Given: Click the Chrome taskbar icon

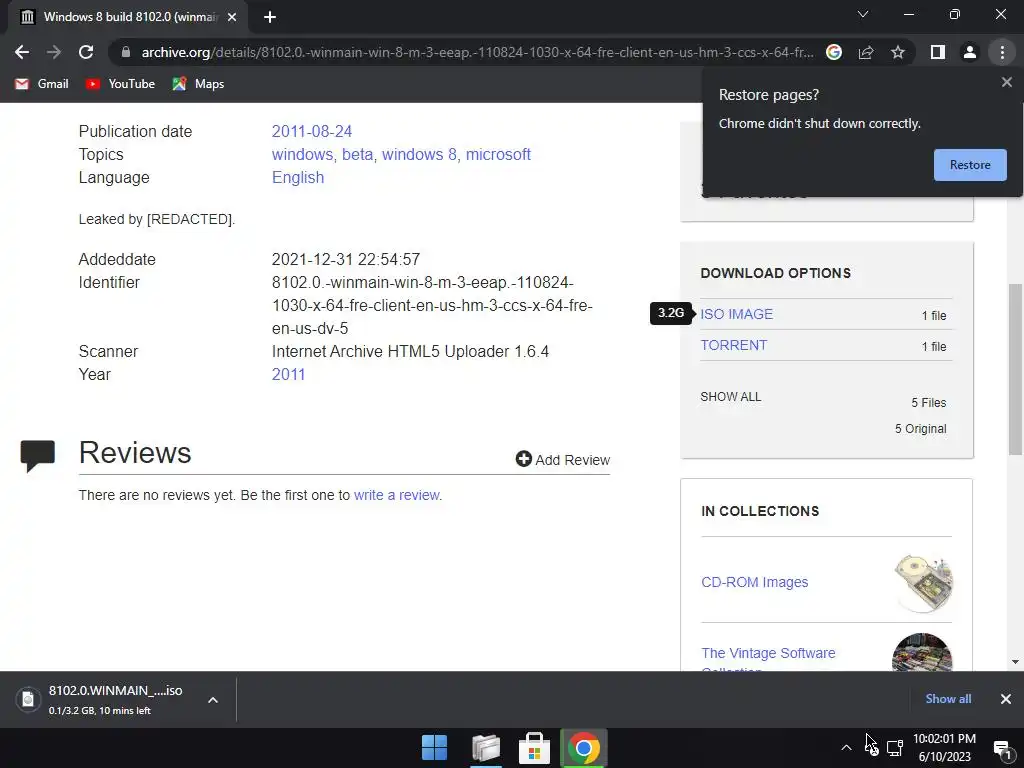Looking at the screenshot, I should click(584, 748).
